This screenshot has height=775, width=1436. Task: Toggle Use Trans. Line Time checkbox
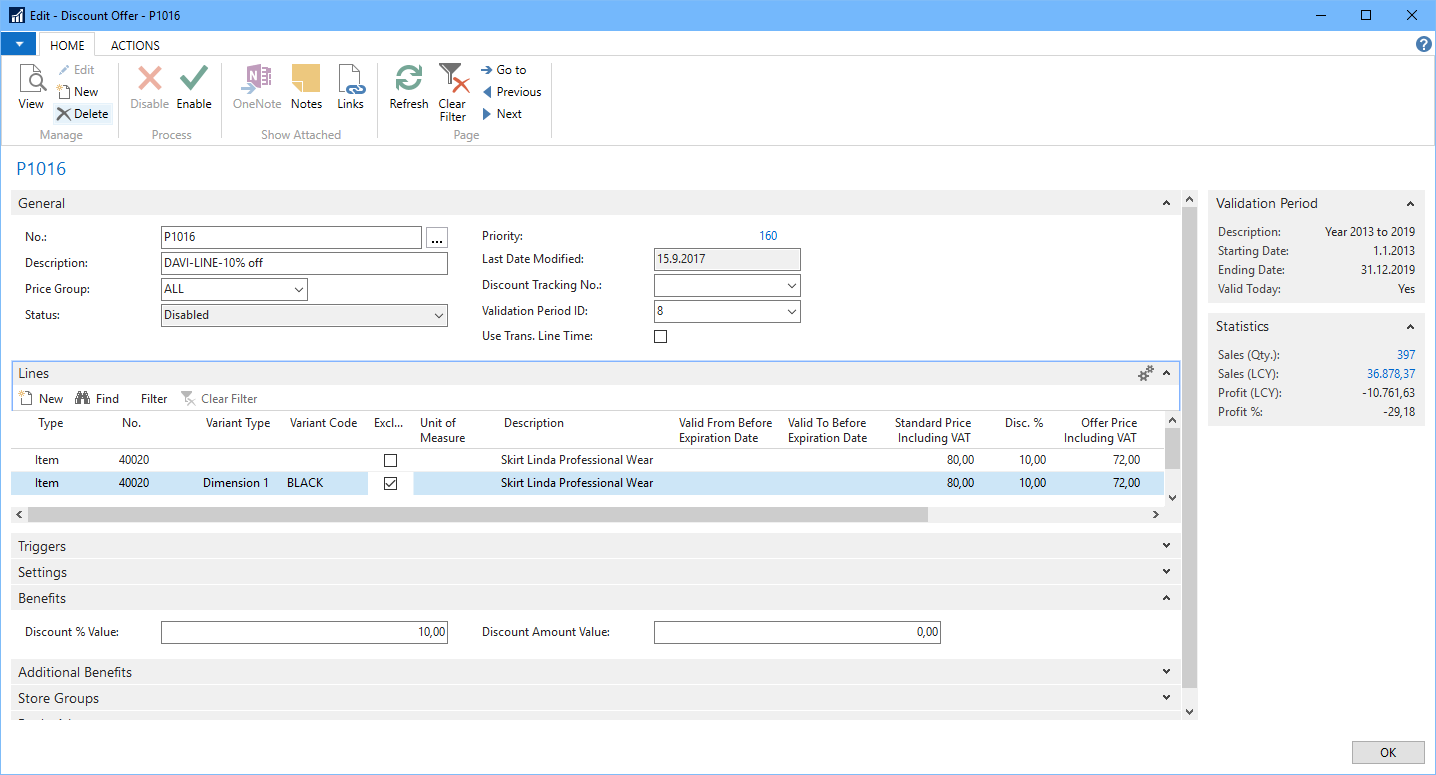tap(660, 337)
